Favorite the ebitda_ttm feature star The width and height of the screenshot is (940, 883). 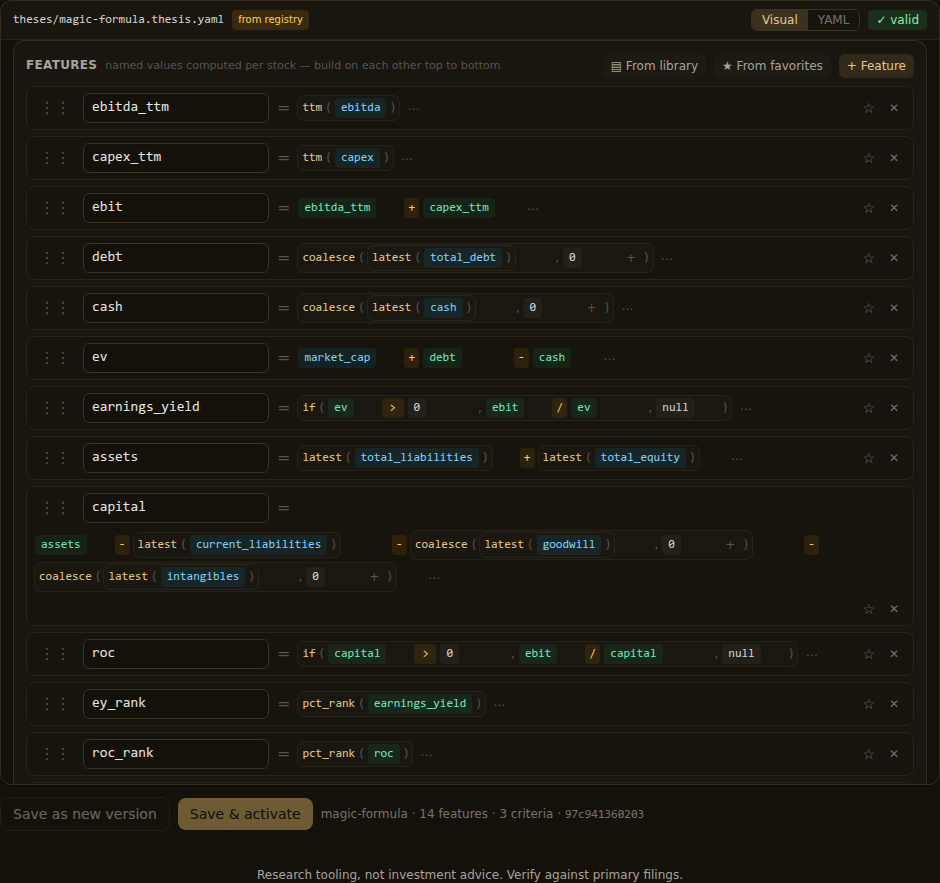tap(868, 108)
